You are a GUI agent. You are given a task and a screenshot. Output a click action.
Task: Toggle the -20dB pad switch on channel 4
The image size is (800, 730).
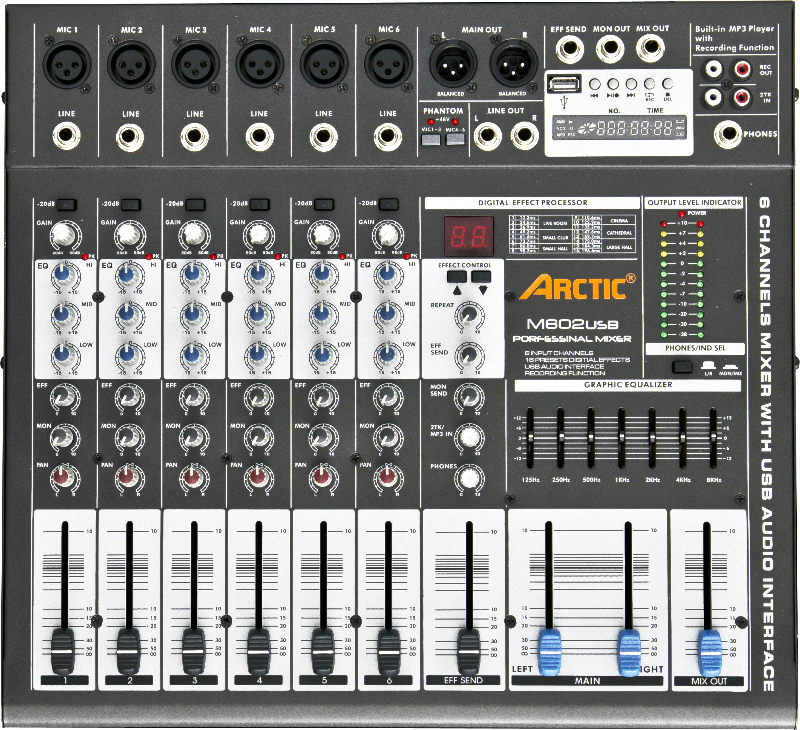tap(260, 205)
